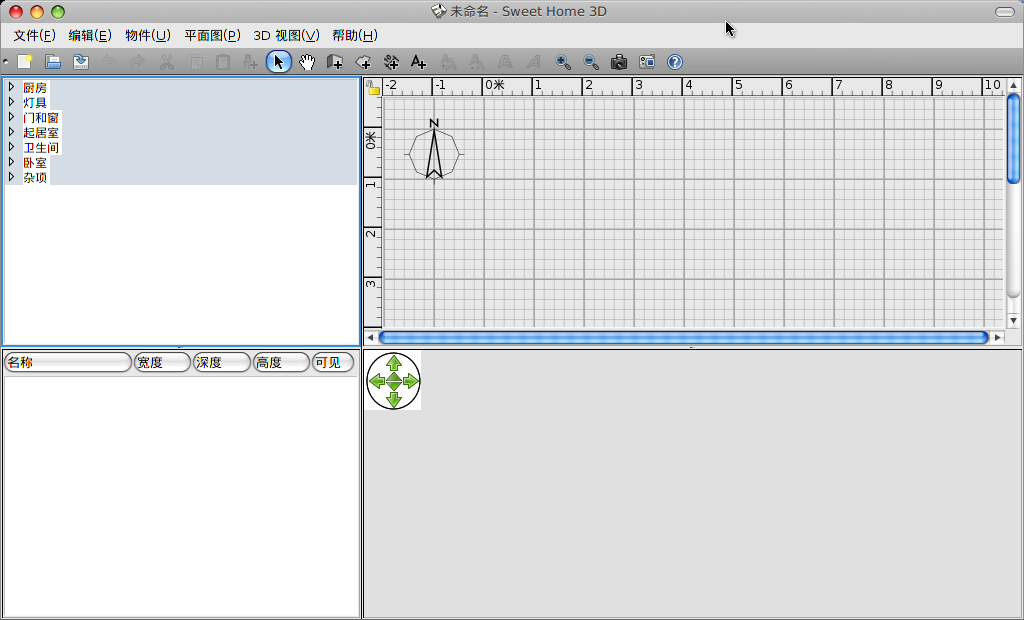Click the Italic text style icon

[x=534, y=62]
